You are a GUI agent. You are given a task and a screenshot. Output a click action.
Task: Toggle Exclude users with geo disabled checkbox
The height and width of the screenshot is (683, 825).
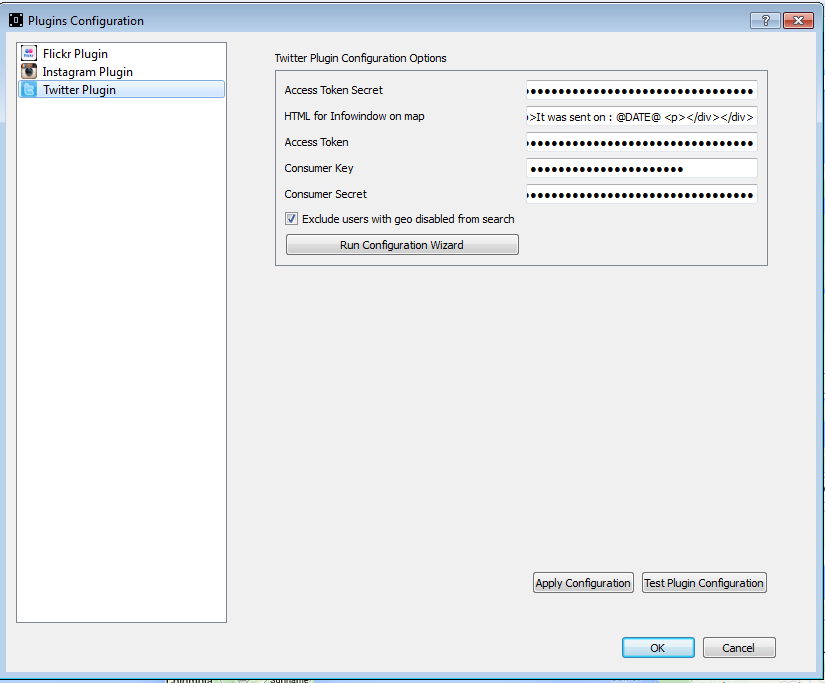click(x=291, y=219)
